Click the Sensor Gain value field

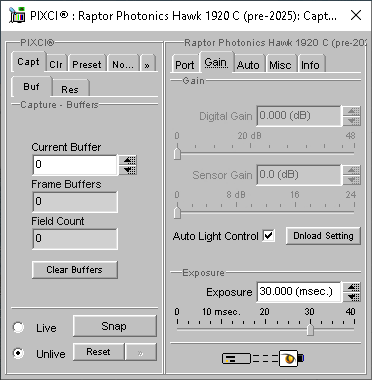click(x=299, y=175)
